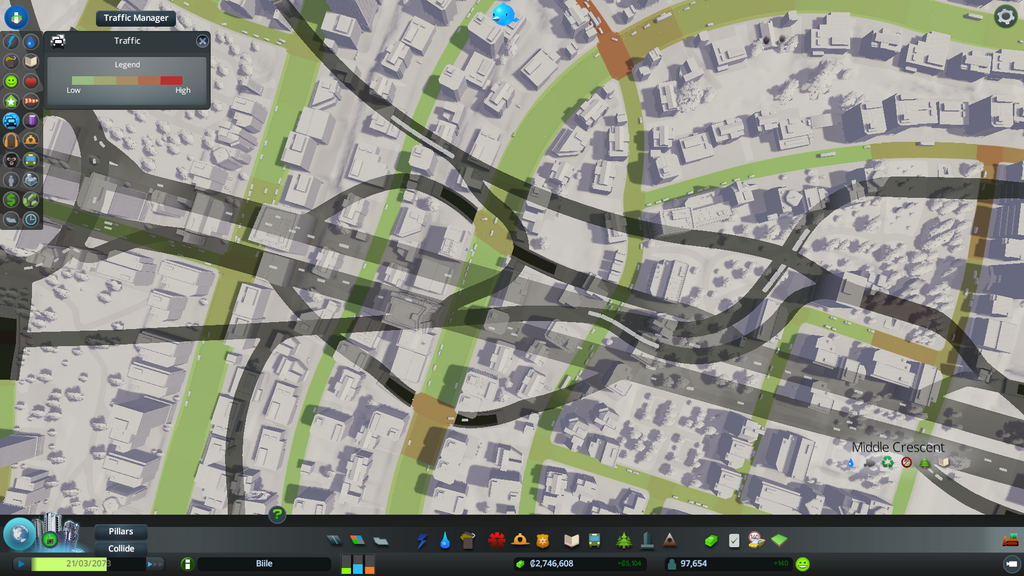Open the Public Transport bus menu
Image resolution: width=1024 pixels, height=576 pixels.
tap(594, 540)
